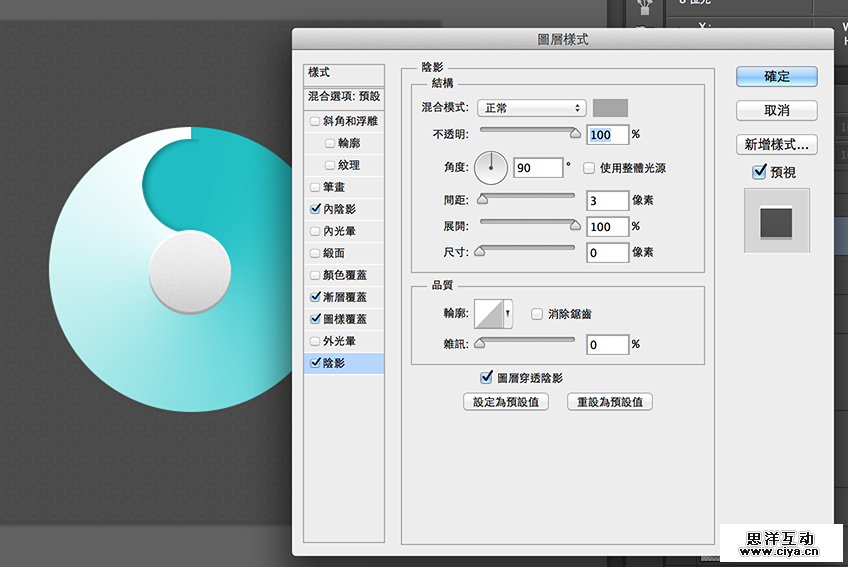Click 重設為預設值 button

coord(610,402)
